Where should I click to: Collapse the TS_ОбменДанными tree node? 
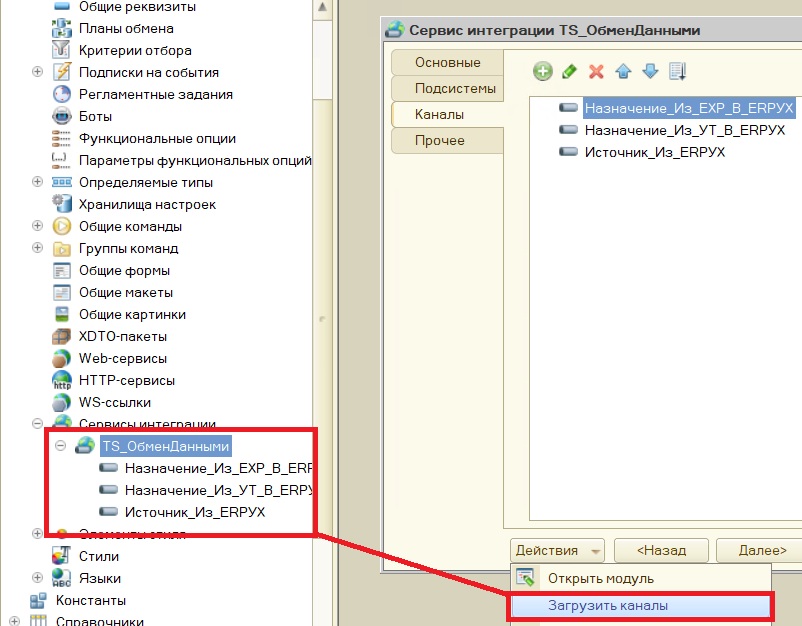point(61,446)
